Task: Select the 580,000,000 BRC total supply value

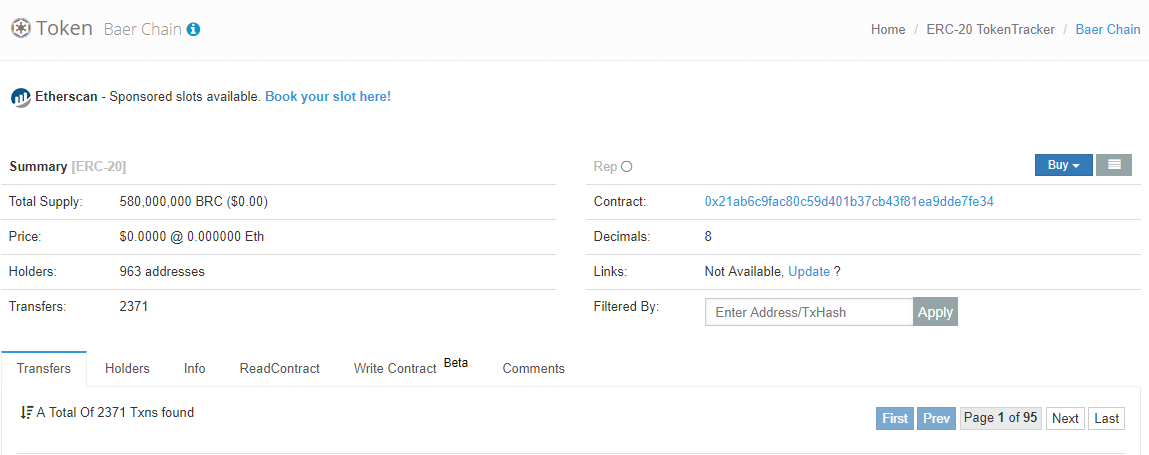Action: click(x=193, y=201)
